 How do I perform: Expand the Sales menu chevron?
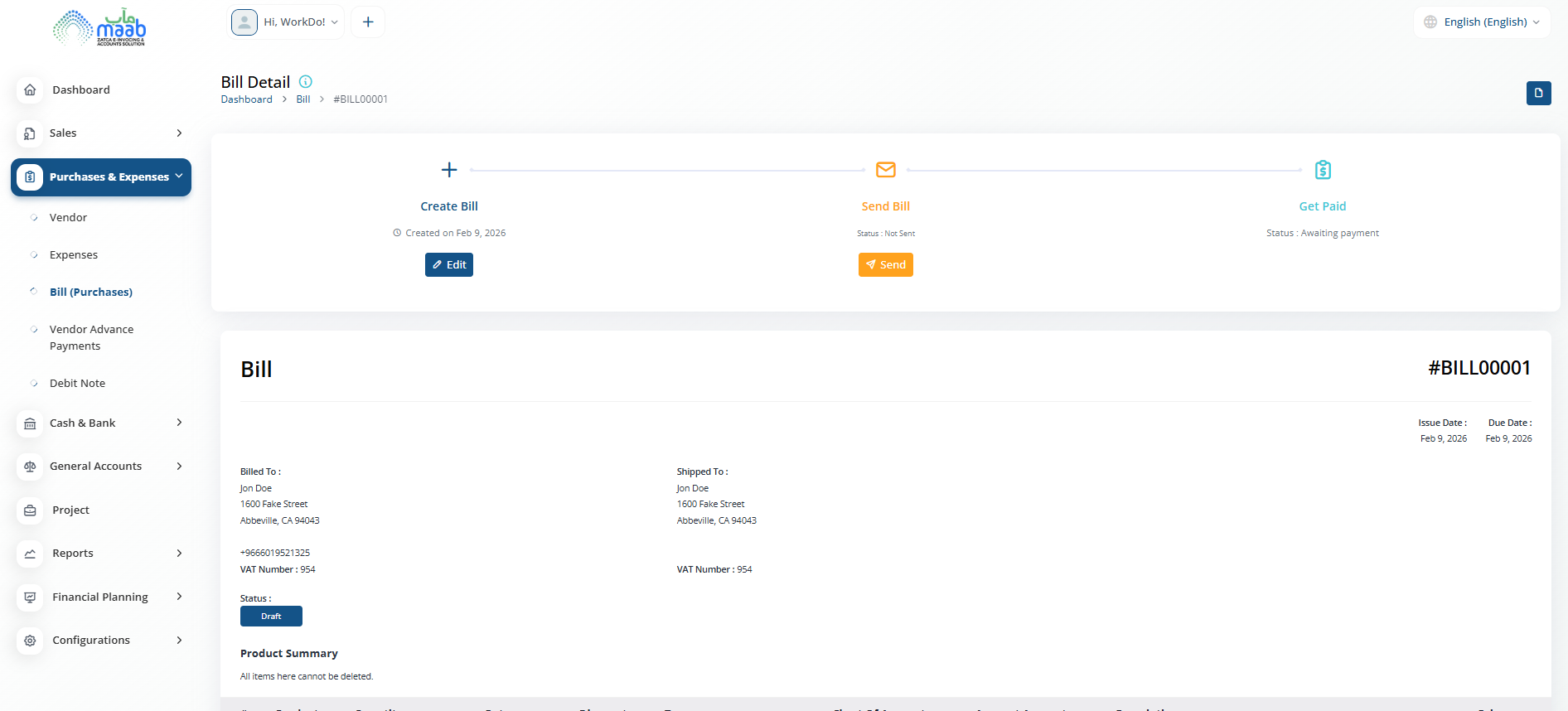179,133
